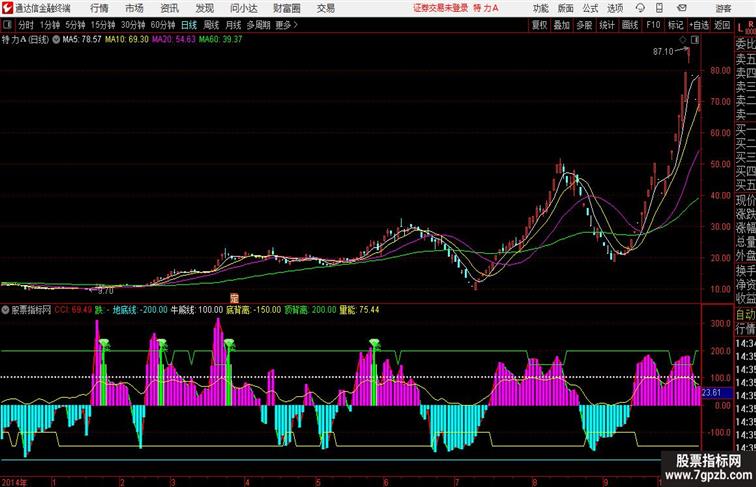This screenshot has width=756, height=487.
Task: Expand the MA indicator dropdown beside 特力A
Action: (56, 40)
